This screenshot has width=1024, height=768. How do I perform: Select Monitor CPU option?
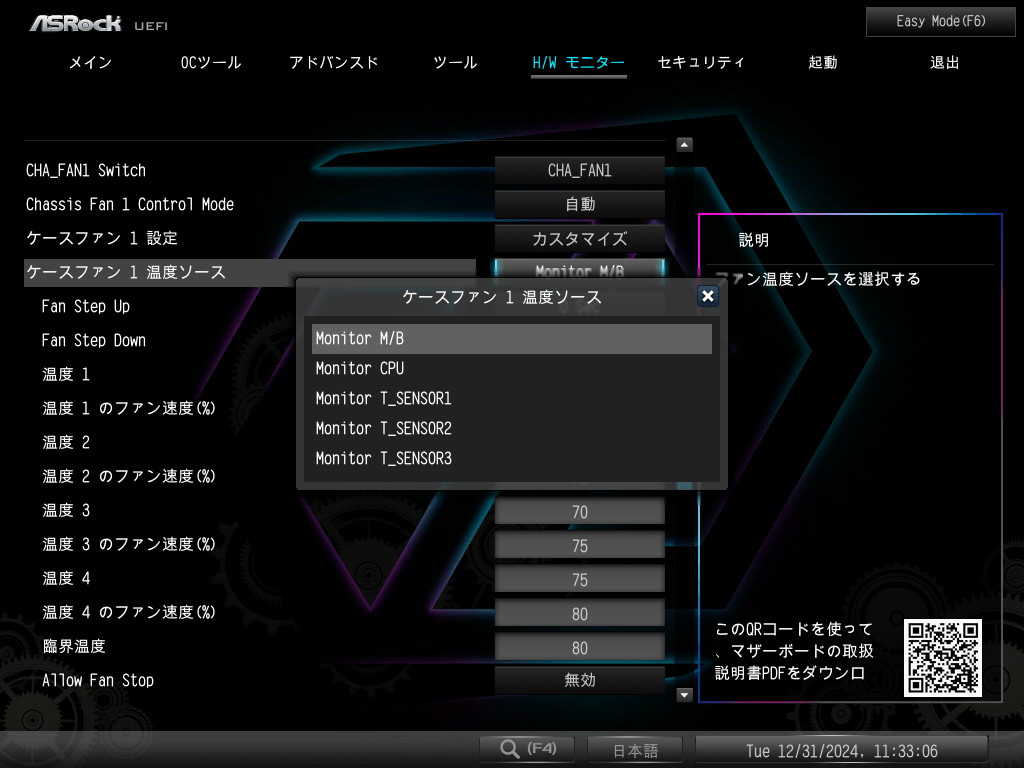511,369
